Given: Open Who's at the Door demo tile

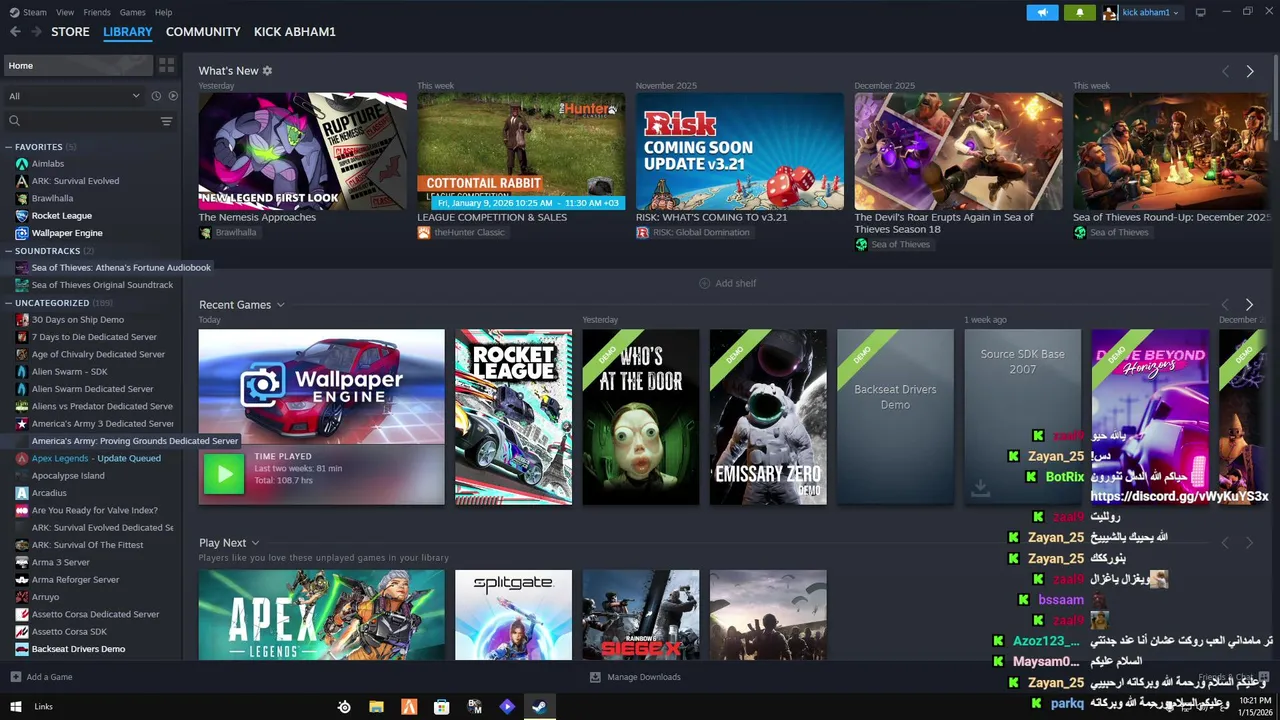Looking at the screenshot, I should point(641,417).
